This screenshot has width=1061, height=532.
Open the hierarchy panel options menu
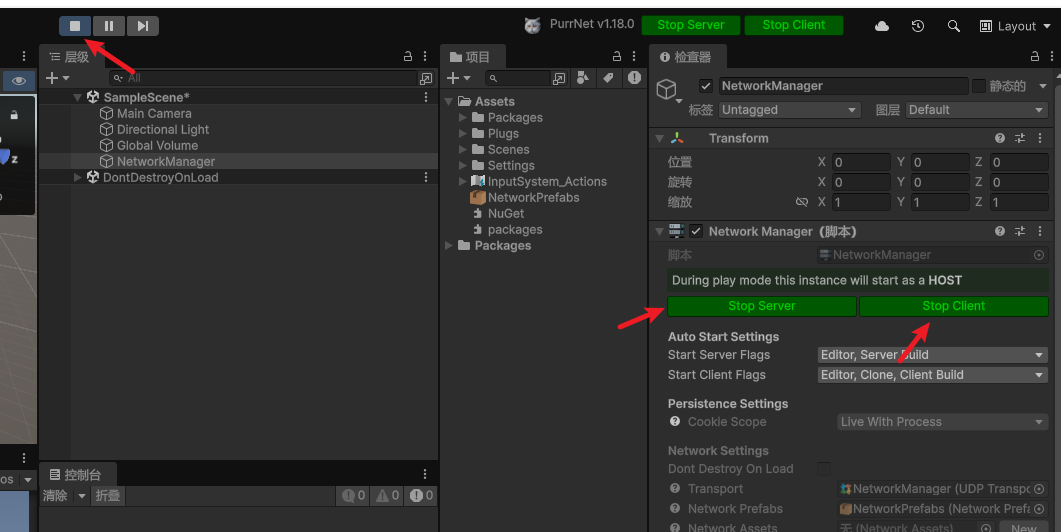pos(425,56)
